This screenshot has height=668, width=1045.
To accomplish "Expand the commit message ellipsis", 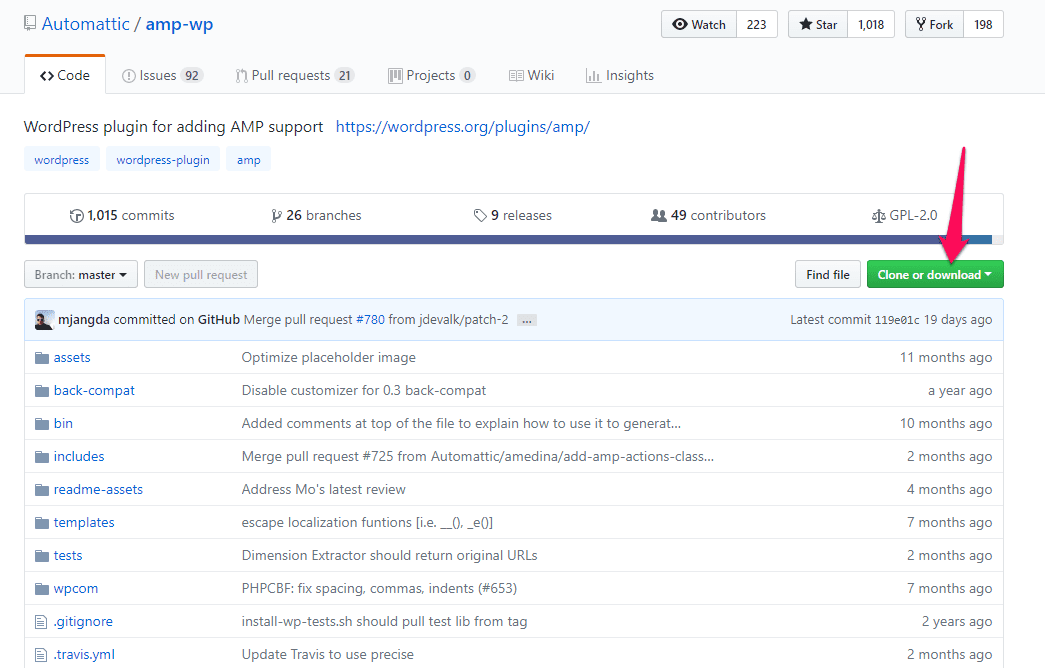I will (x=527, y=320).
